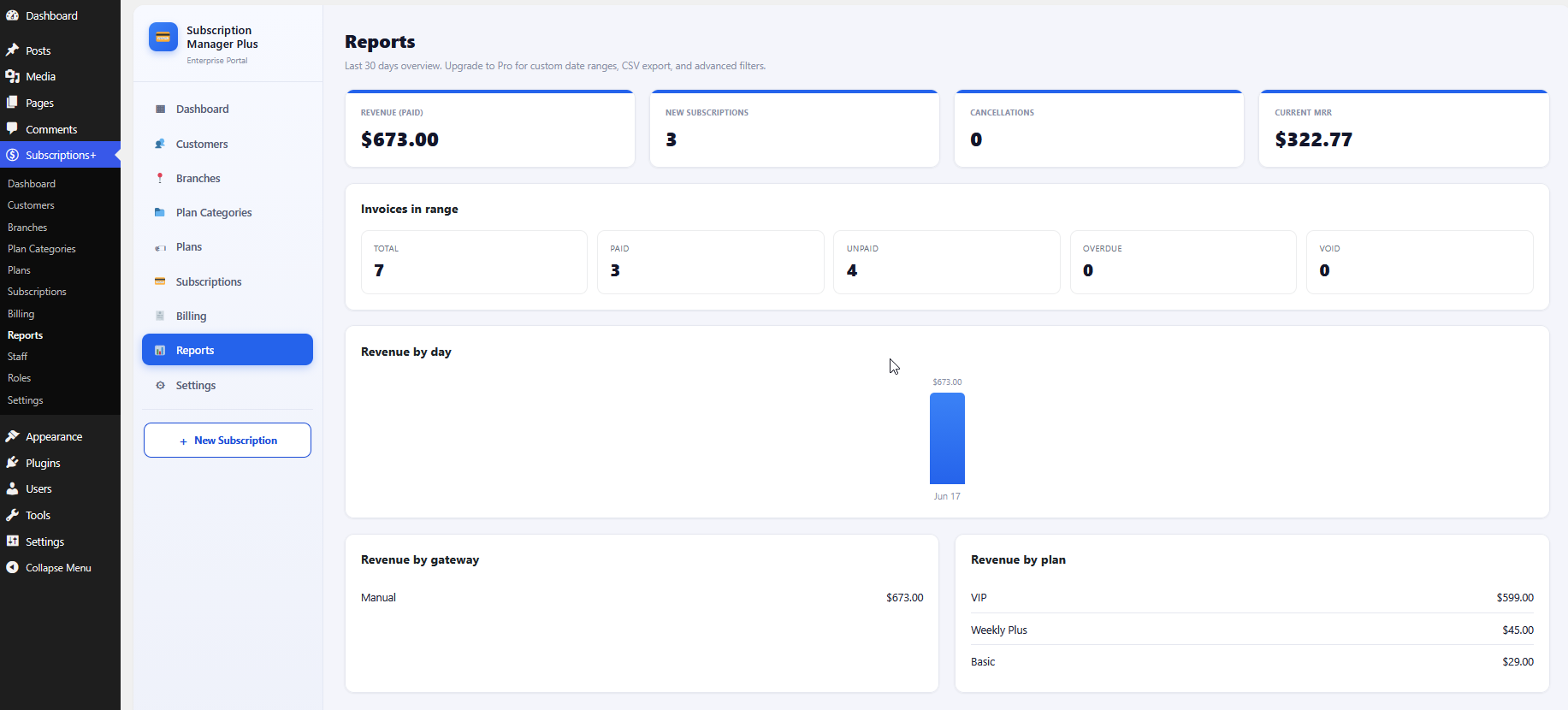Click the Cancellations count card

pos(1099,128)
